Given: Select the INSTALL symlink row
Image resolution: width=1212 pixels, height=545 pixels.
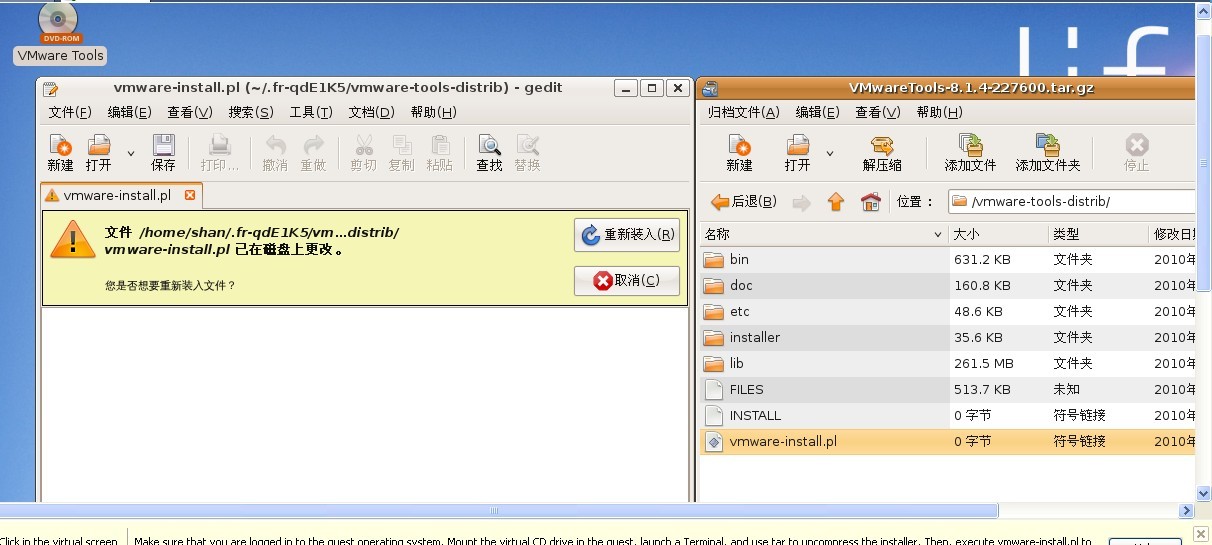Looking at the screenshot, I should 947,415.
